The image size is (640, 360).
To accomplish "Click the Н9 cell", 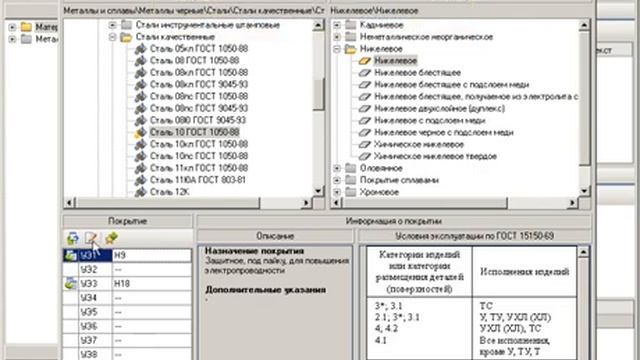I will coord(152,256).
